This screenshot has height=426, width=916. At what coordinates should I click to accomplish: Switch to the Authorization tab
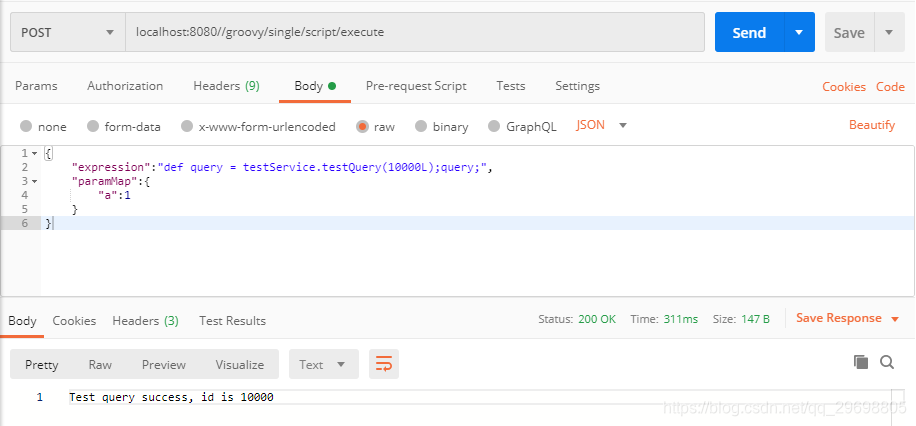[x=125, y=86]
